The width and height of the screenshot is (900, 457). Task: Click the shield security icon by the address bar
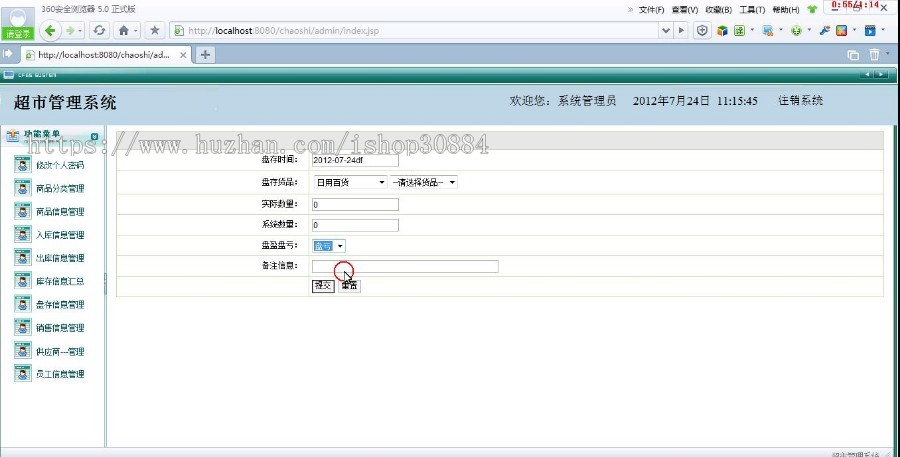pos(702,30)
